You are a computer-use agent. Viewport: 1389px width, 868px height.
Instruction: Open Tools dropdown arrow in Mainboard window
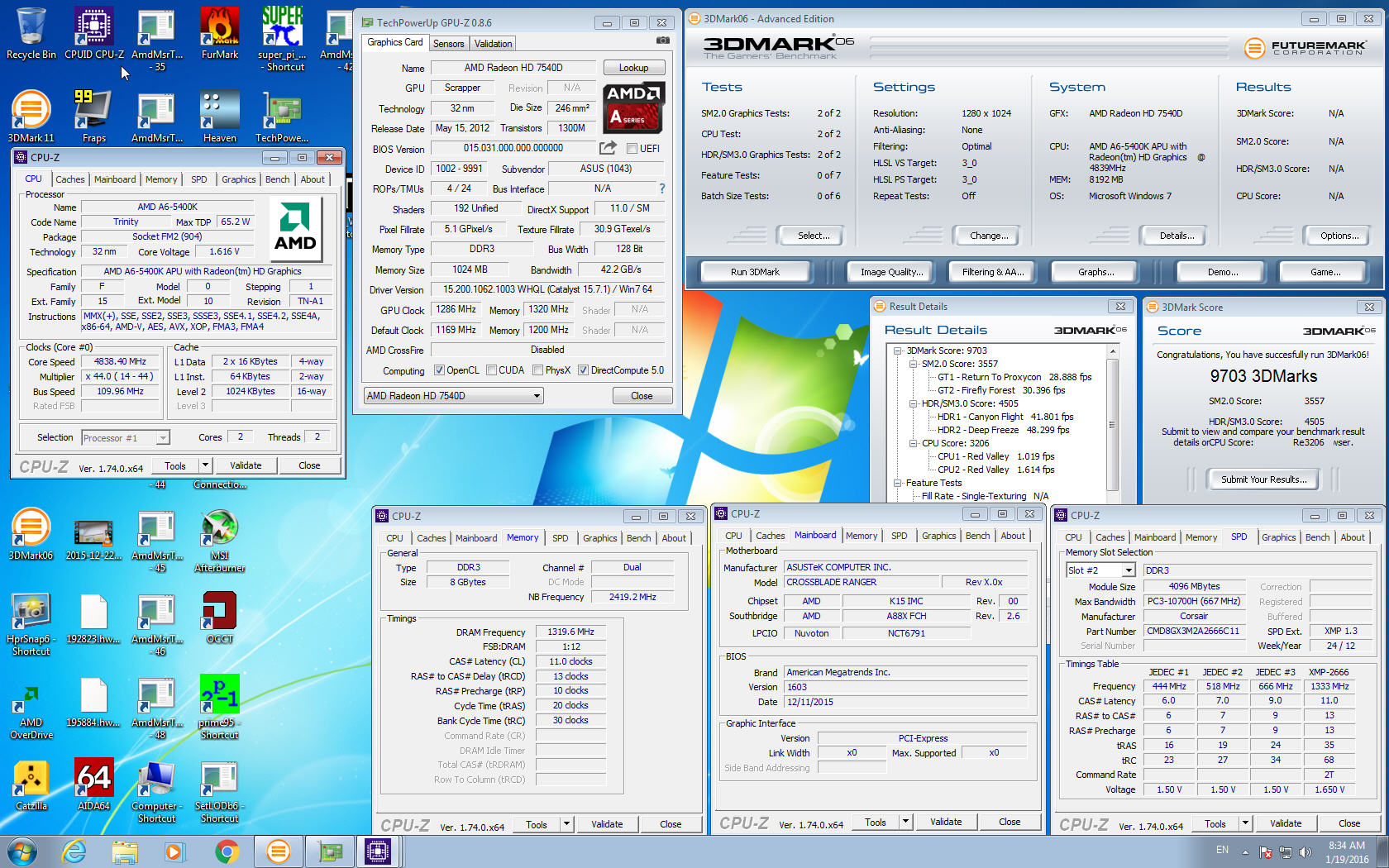tap(905, 822)
